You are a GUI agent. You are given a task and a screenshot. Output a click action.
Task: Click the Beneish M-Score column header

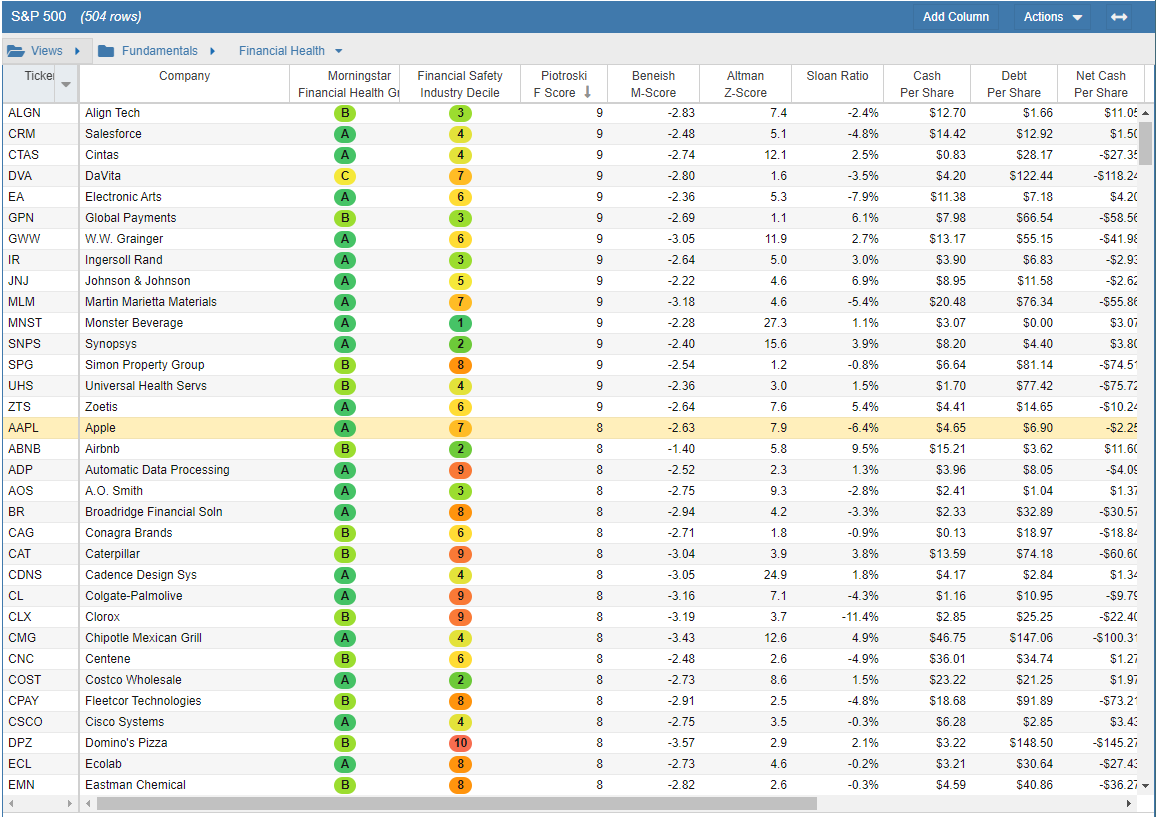653,84
